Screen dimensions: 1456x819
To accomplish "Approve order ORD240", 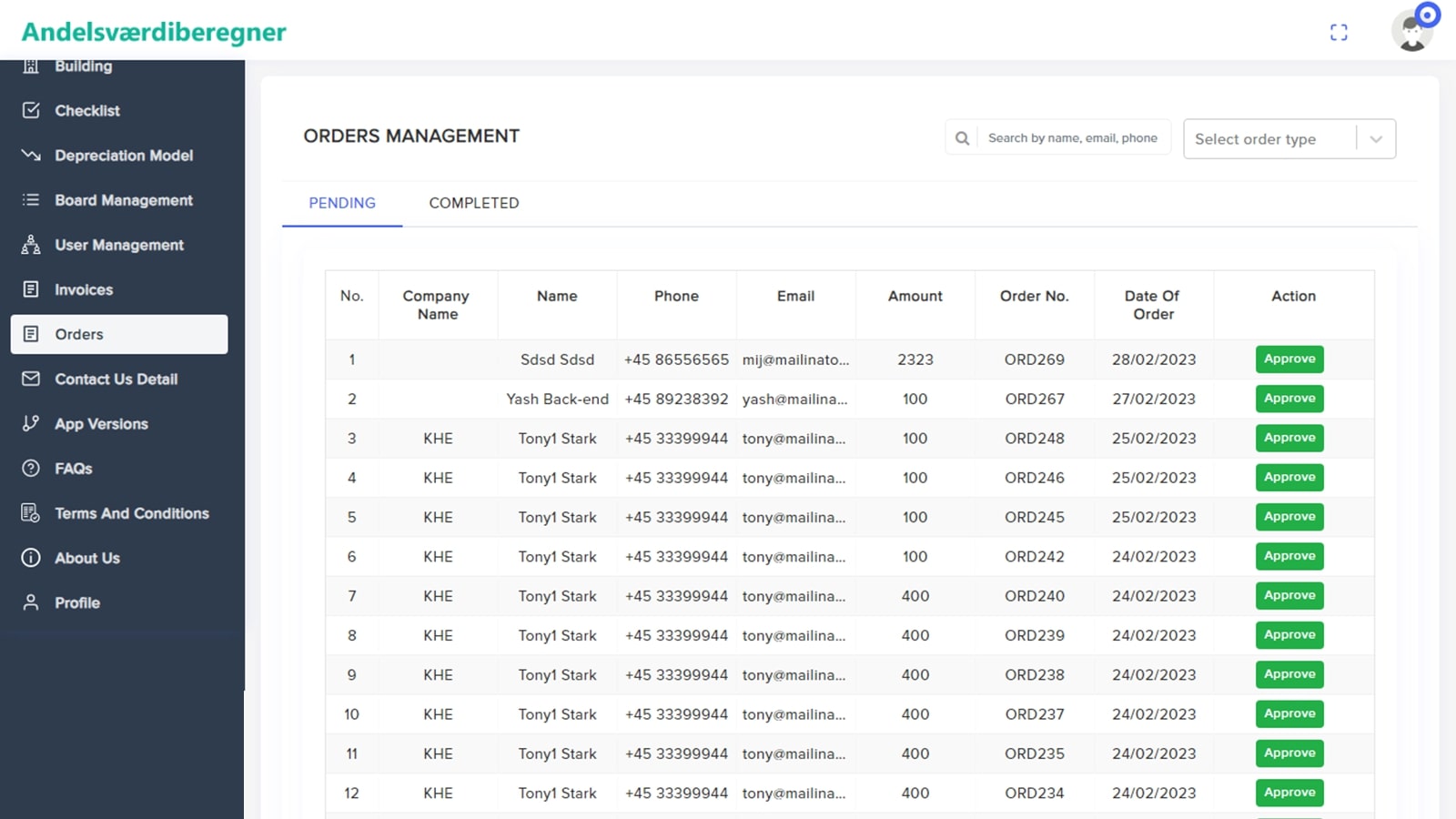I will pyautogui.click(x=1289, y=596).
